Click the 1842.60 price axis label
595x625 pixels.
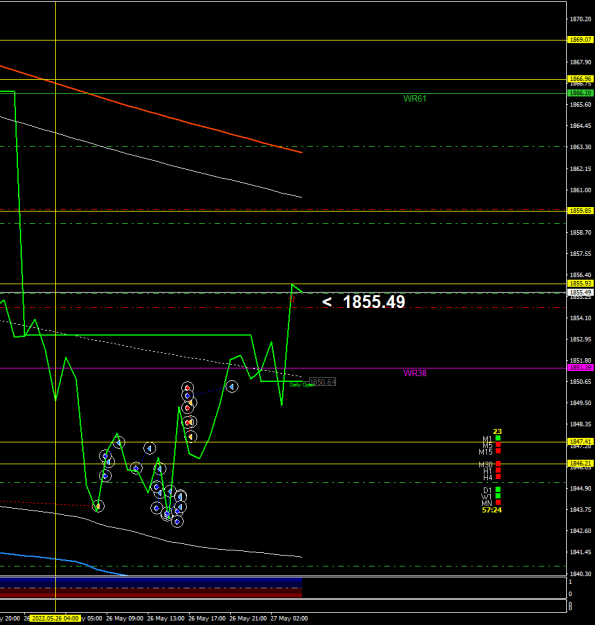[x=580, y=531]
